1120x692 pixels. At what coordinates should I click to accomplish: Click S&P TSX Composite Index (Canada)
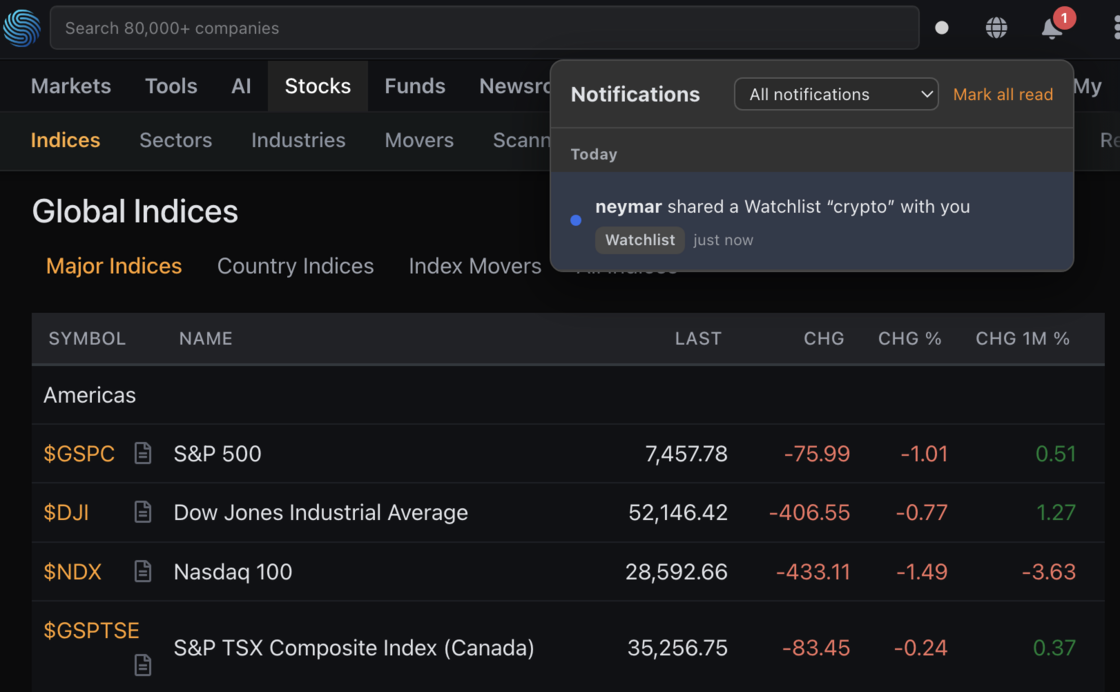(354, 648)
